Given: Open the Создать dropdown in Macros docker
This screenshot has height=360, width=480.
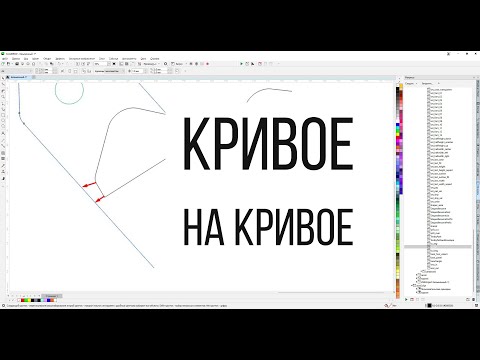Looking at the screenshot, I should coord(410,83).
